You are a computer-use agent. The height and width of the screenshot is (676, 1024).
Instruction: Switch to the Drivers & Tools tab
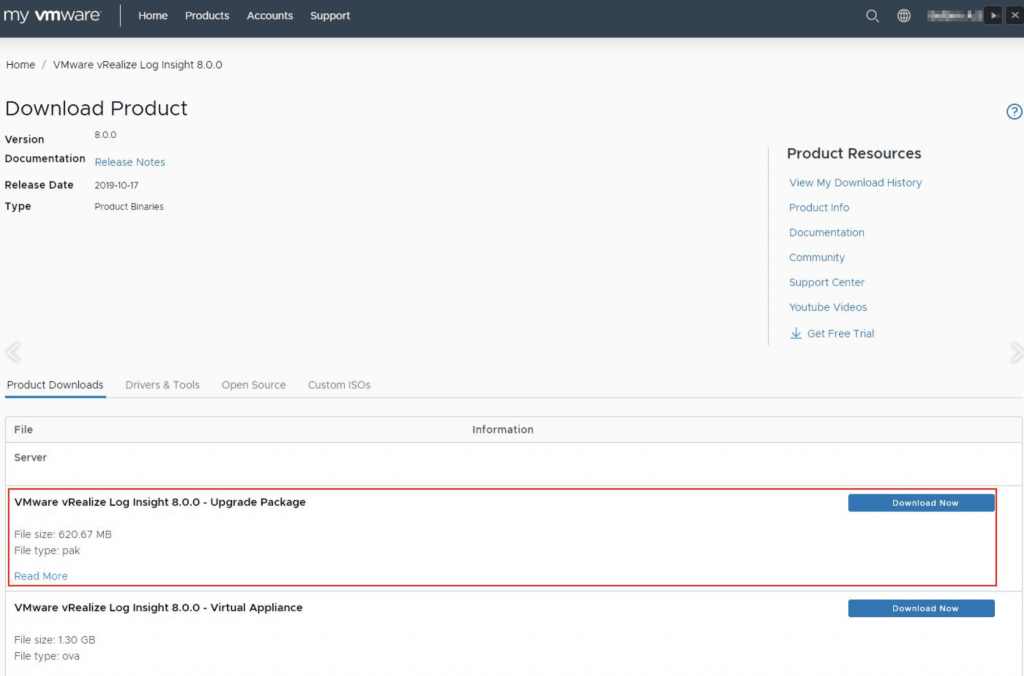(x=162, y=385)
